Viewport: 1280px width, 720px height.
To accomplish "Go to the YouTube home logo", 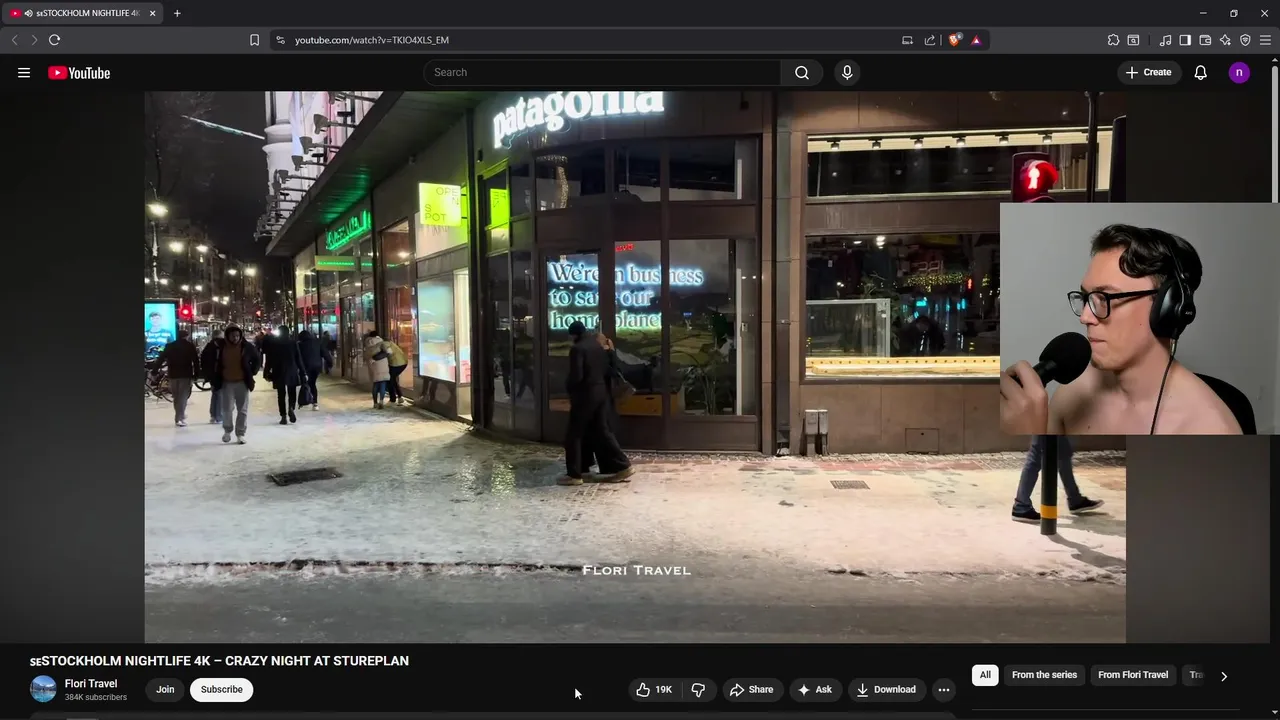I will [79, 72].
